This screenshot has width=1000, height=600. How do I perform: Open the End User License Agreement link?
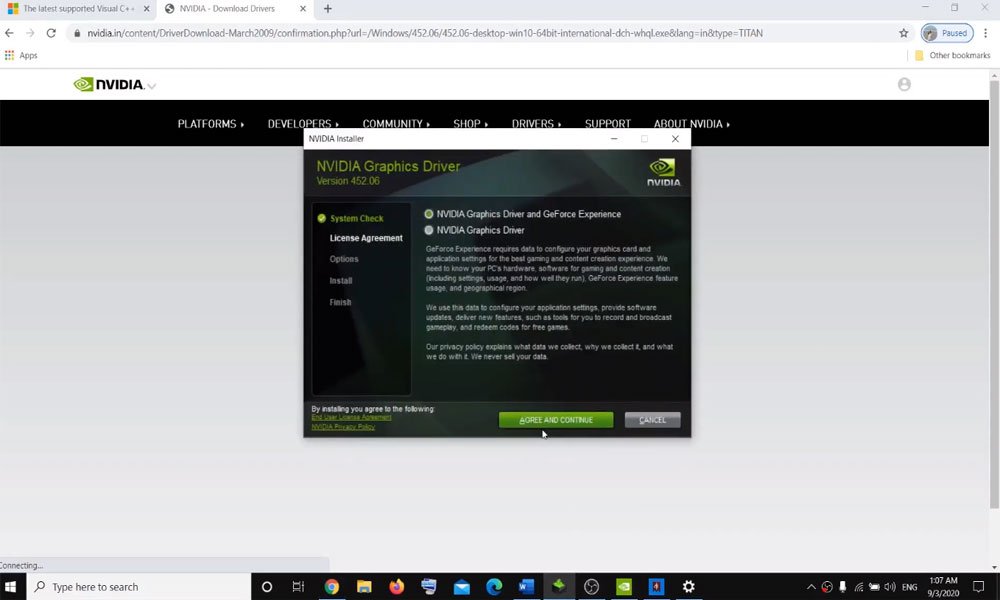[351, 418]
